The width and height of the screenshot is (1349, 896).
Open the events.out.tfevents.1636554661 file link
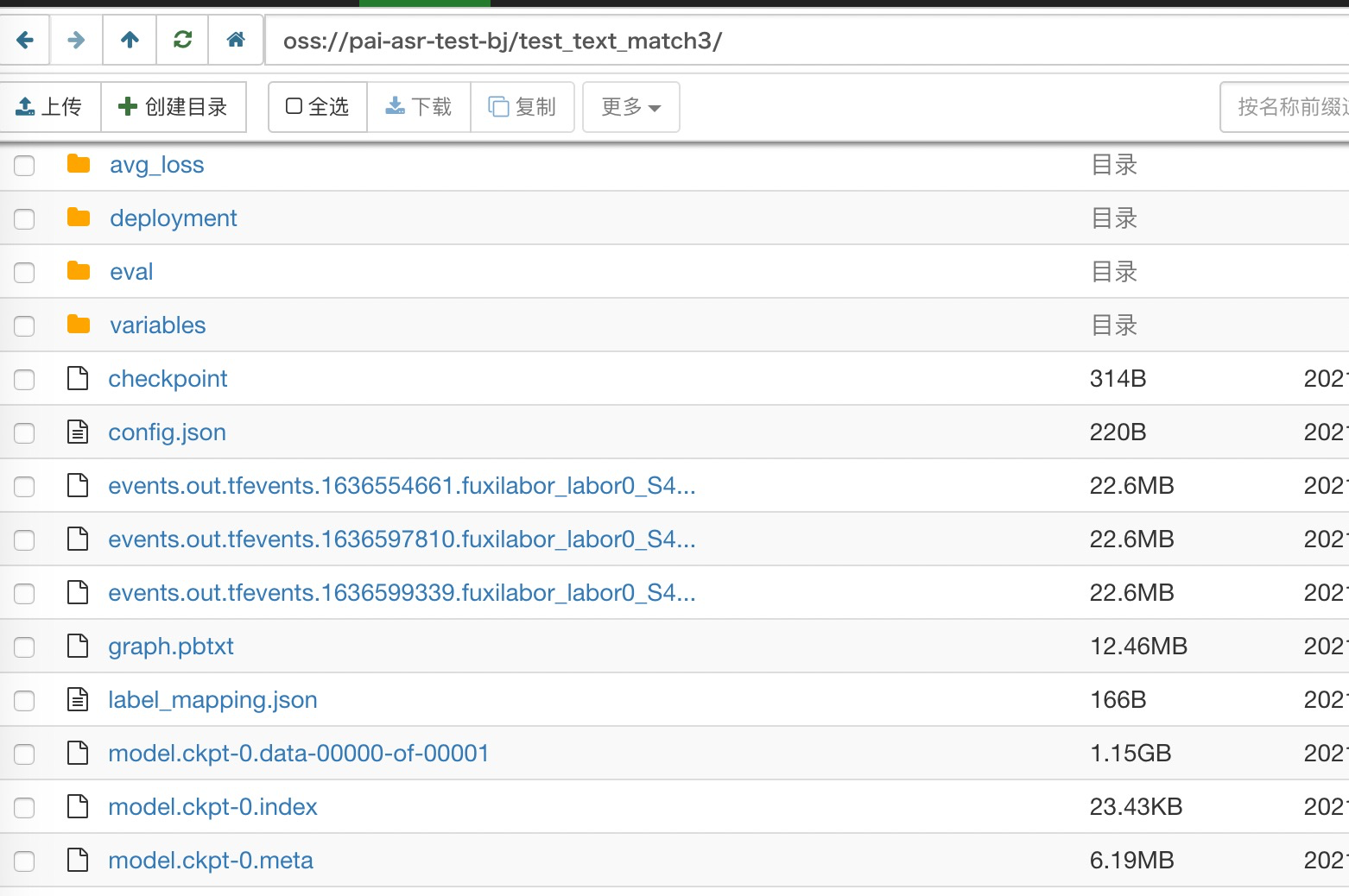pyautogui.click(x=402, y=486)
